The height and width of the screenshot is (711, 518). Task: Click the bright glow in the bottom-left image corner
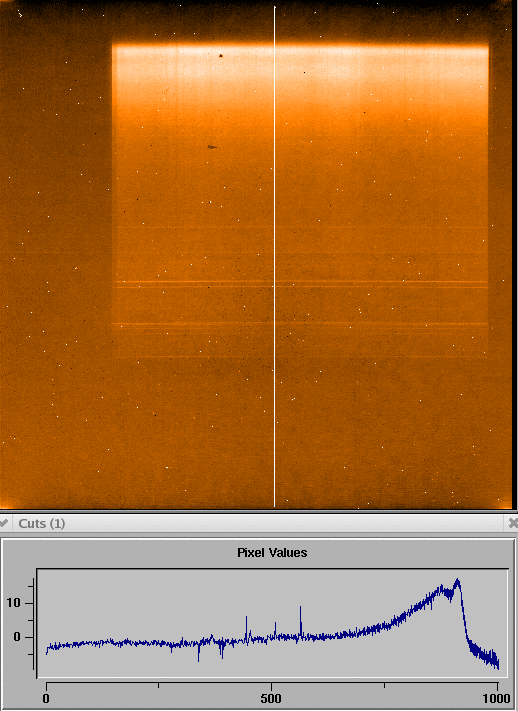point(5,503)
